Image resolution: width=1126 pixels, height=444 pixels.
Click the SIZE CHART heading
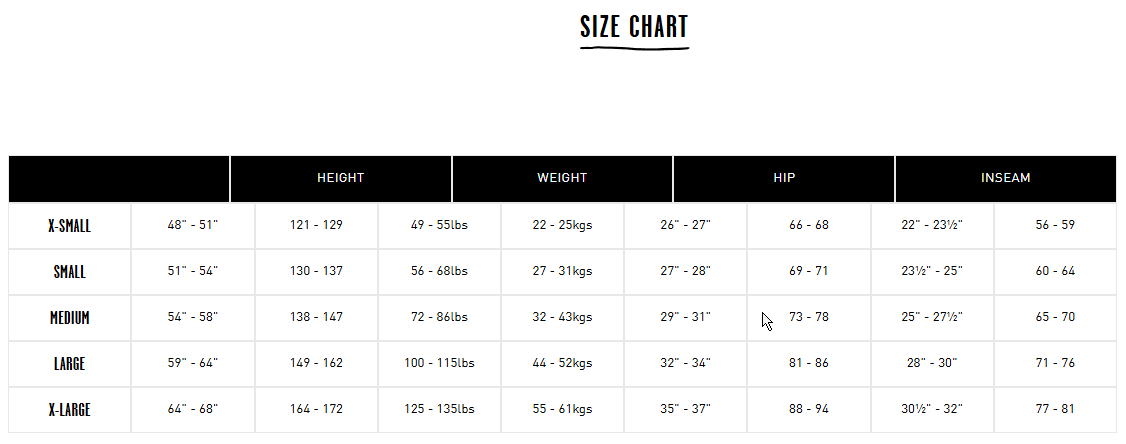click(x=634, y=27)
